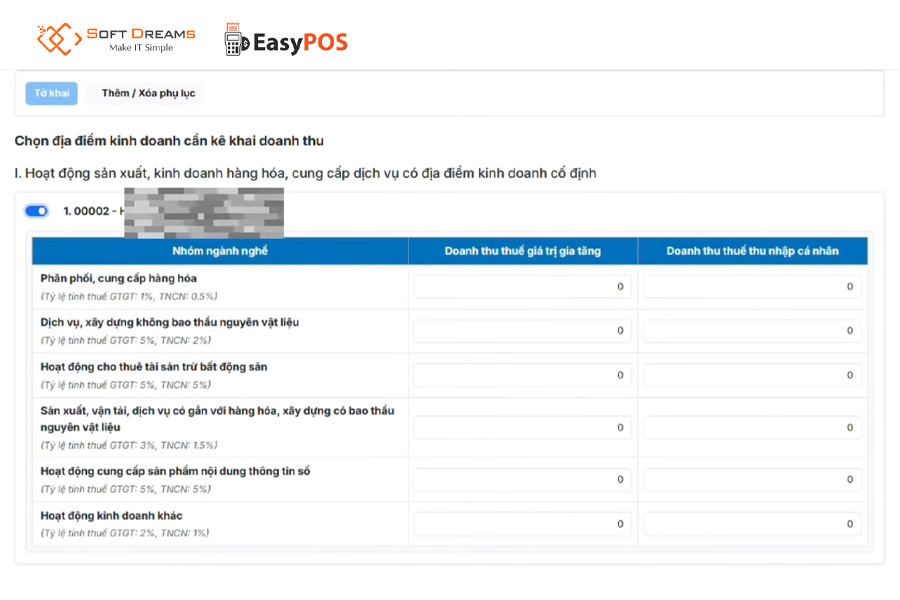Image resolution: width=900 pixels, height=600 pixels.
Task: Focus TNCN field for Hoạt động cho thuê tài sản
Action: tap(752, 375)
